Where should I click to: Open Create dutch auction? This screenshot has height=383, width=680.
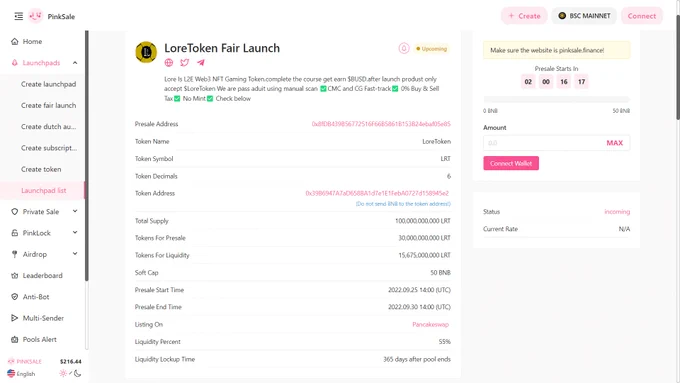click(48, 127)
